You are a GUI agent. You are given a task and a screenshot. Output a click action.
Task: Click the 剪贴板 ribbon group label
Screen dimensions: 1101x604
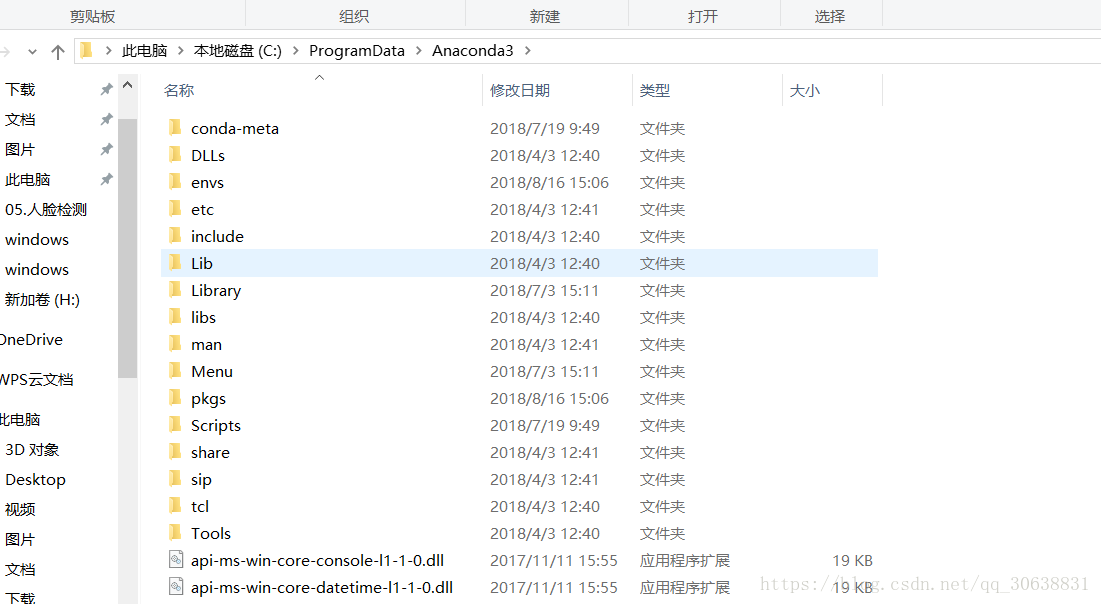click(x=93, y=16)
